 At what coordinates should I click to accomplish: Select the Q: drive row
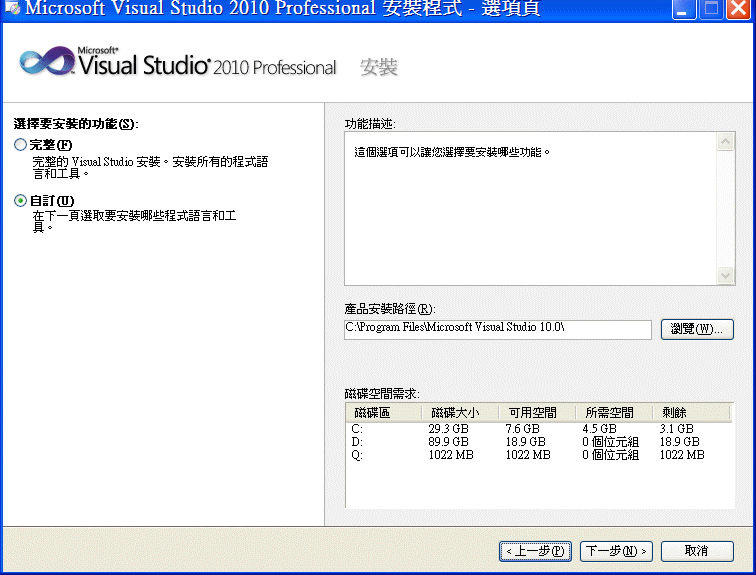pyautogui.click(x=539, y=455)
